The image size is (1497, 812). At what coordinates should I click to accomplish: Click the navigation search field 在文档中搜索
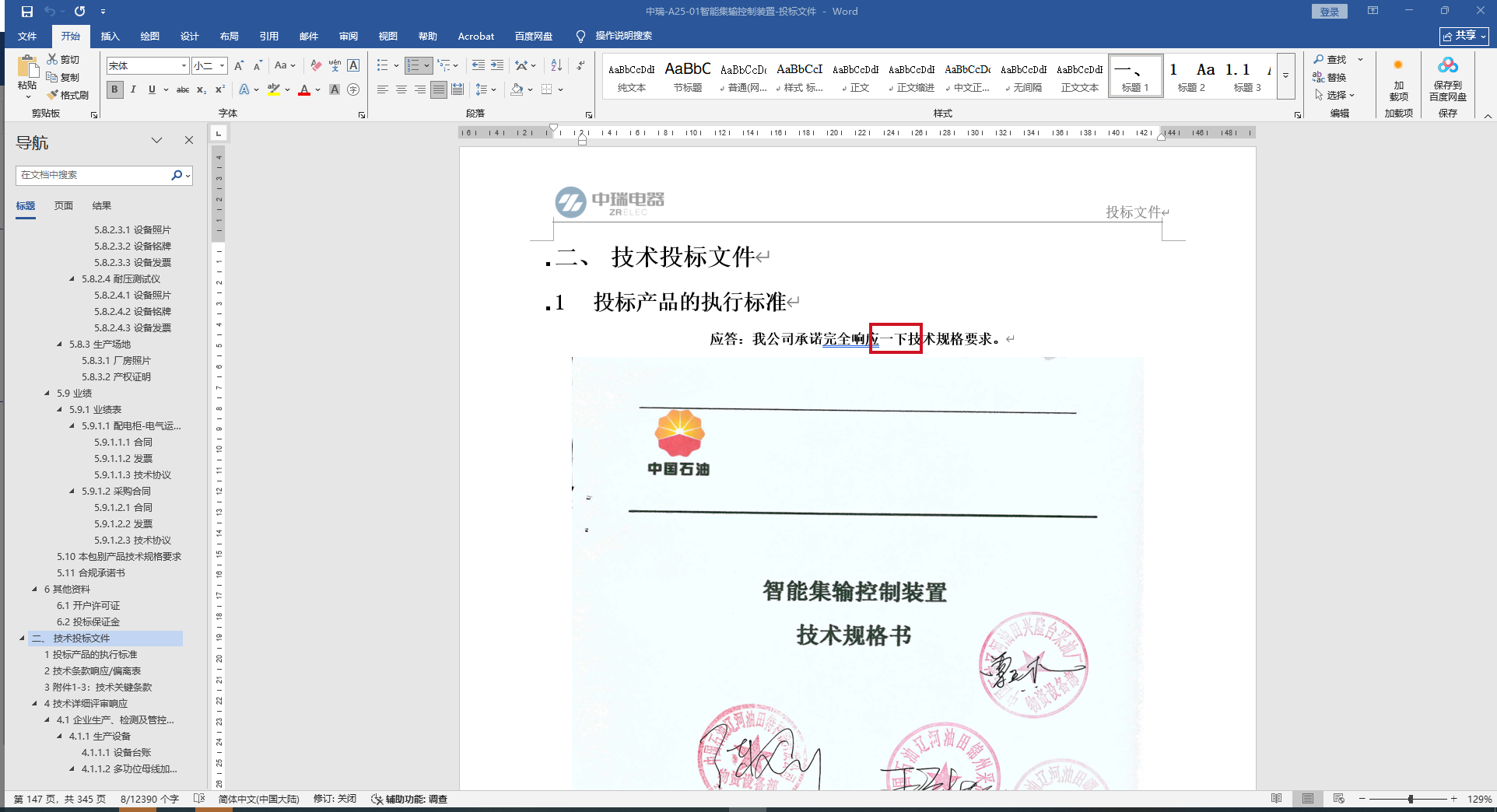pyautogui.click(x=93, y=175)
